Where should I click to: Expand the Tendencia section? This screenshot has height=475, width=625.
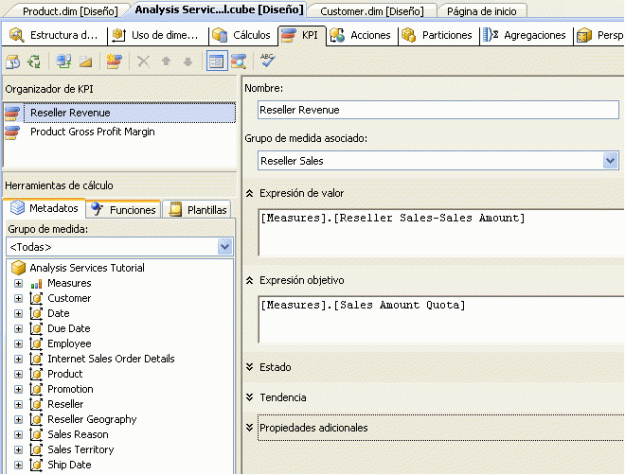pos(249,397)
